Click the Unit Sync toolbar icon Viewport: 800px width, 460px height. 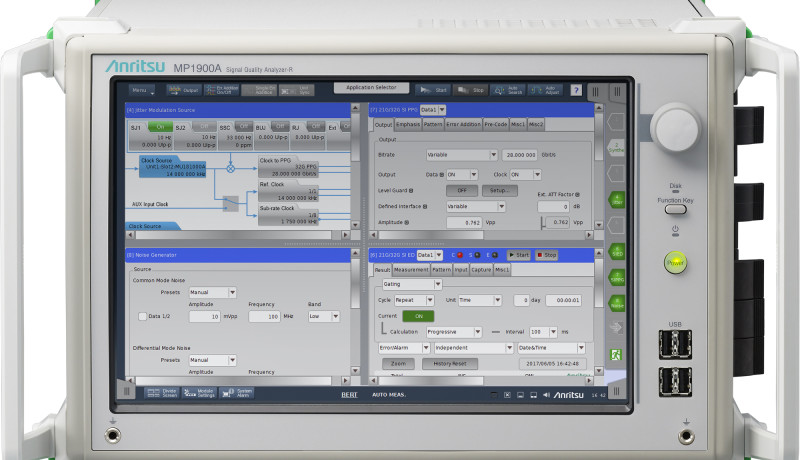coord(296,90)
